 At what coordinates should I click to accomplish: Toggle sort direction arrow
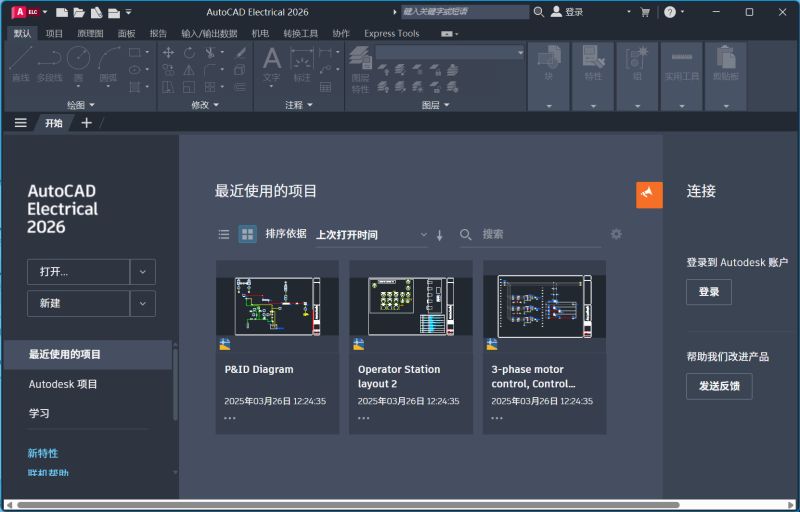coord(439,235)
